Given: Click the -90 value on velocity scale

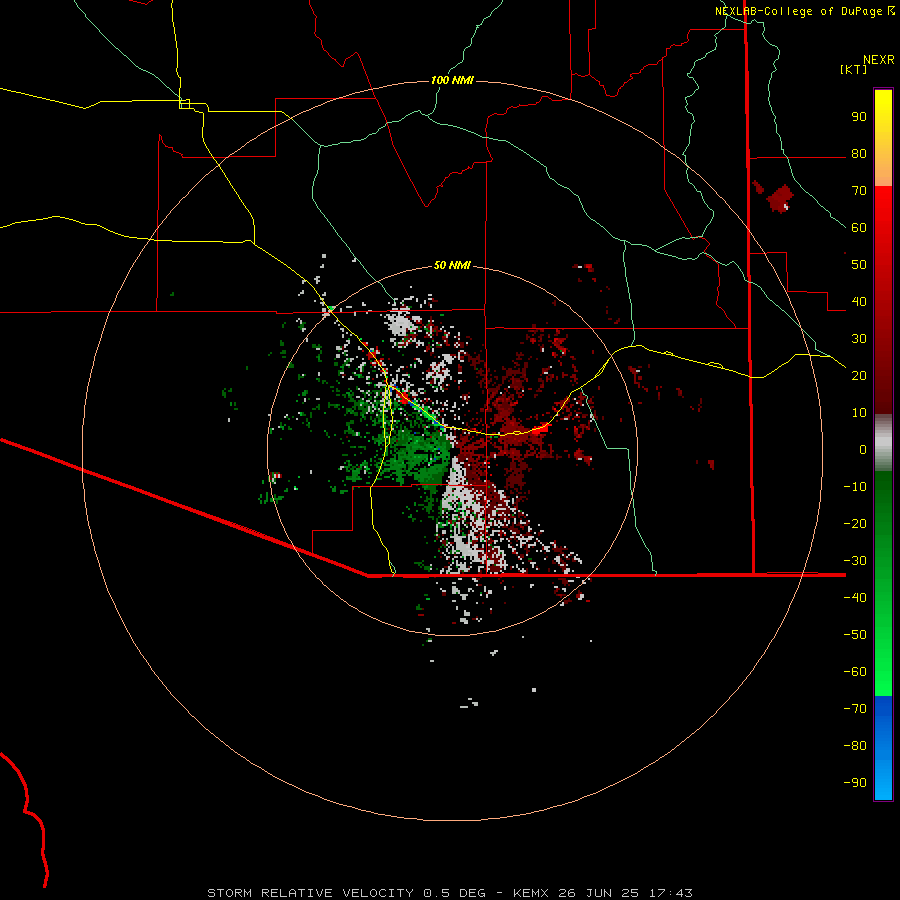Looking at the screenshot, I should [855, 782].
